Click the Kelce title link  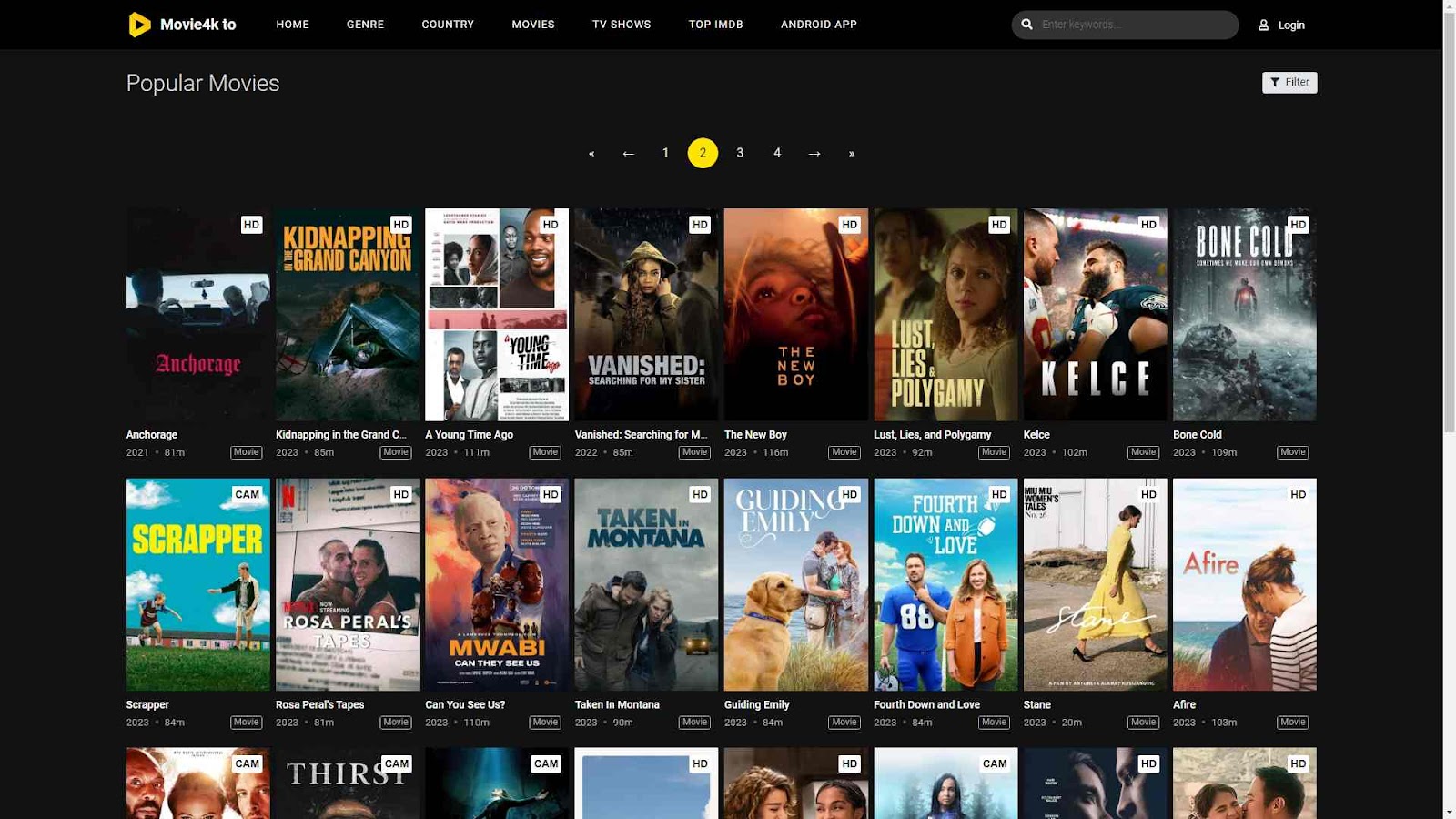1036,435
